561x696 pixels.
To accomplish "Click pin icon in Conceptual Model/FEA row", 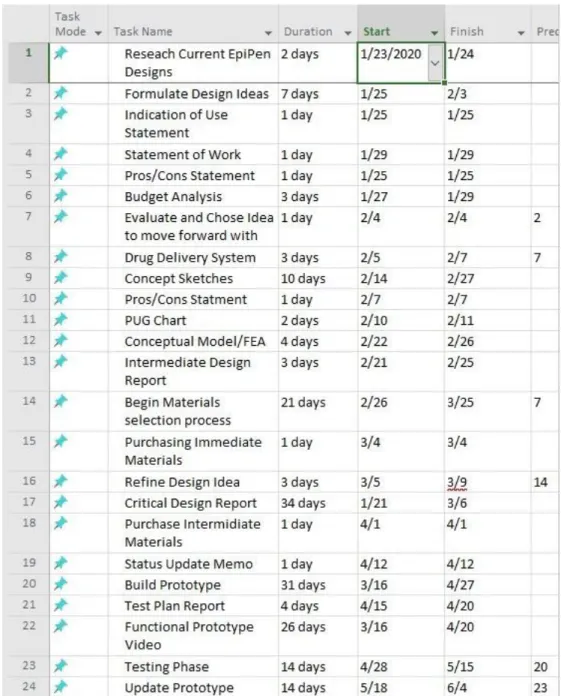I will 60,340.
